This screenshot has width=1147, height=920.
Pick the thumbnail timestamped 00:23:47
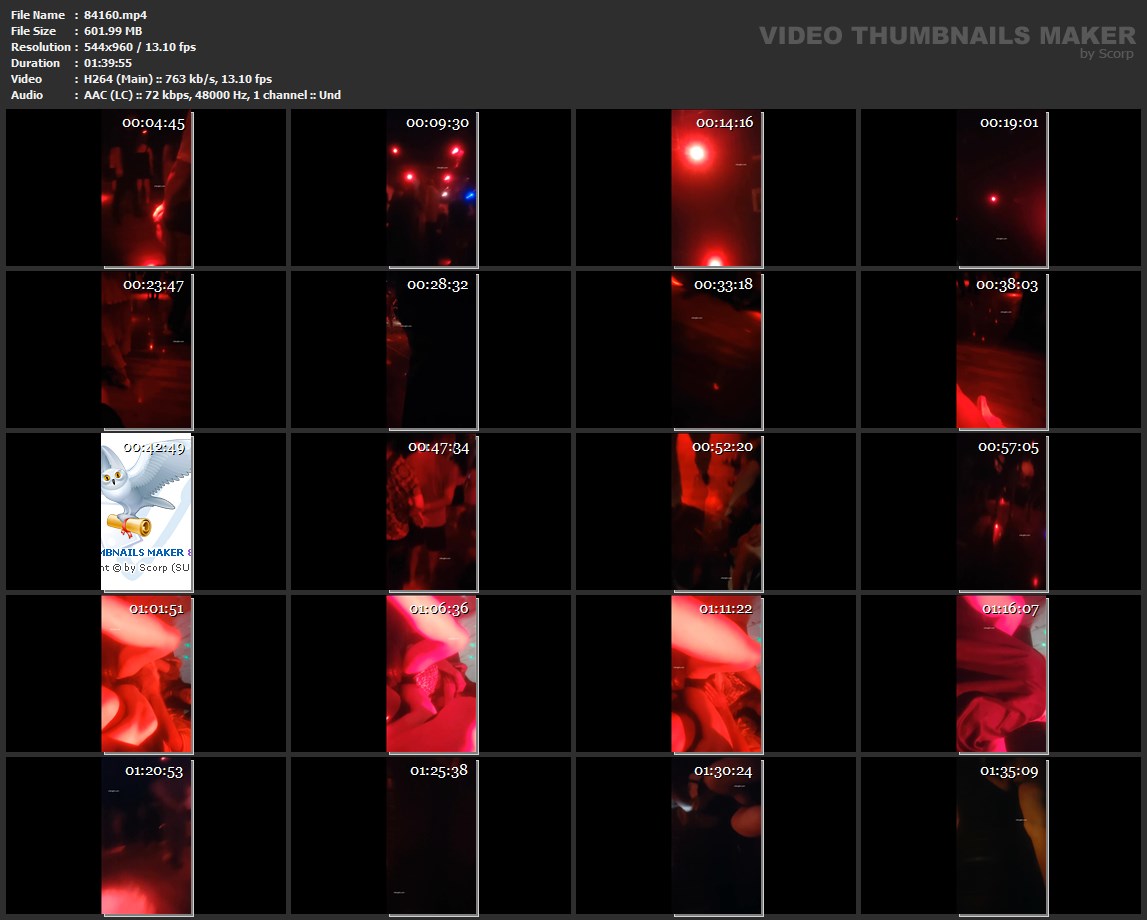tap(147, 351)
